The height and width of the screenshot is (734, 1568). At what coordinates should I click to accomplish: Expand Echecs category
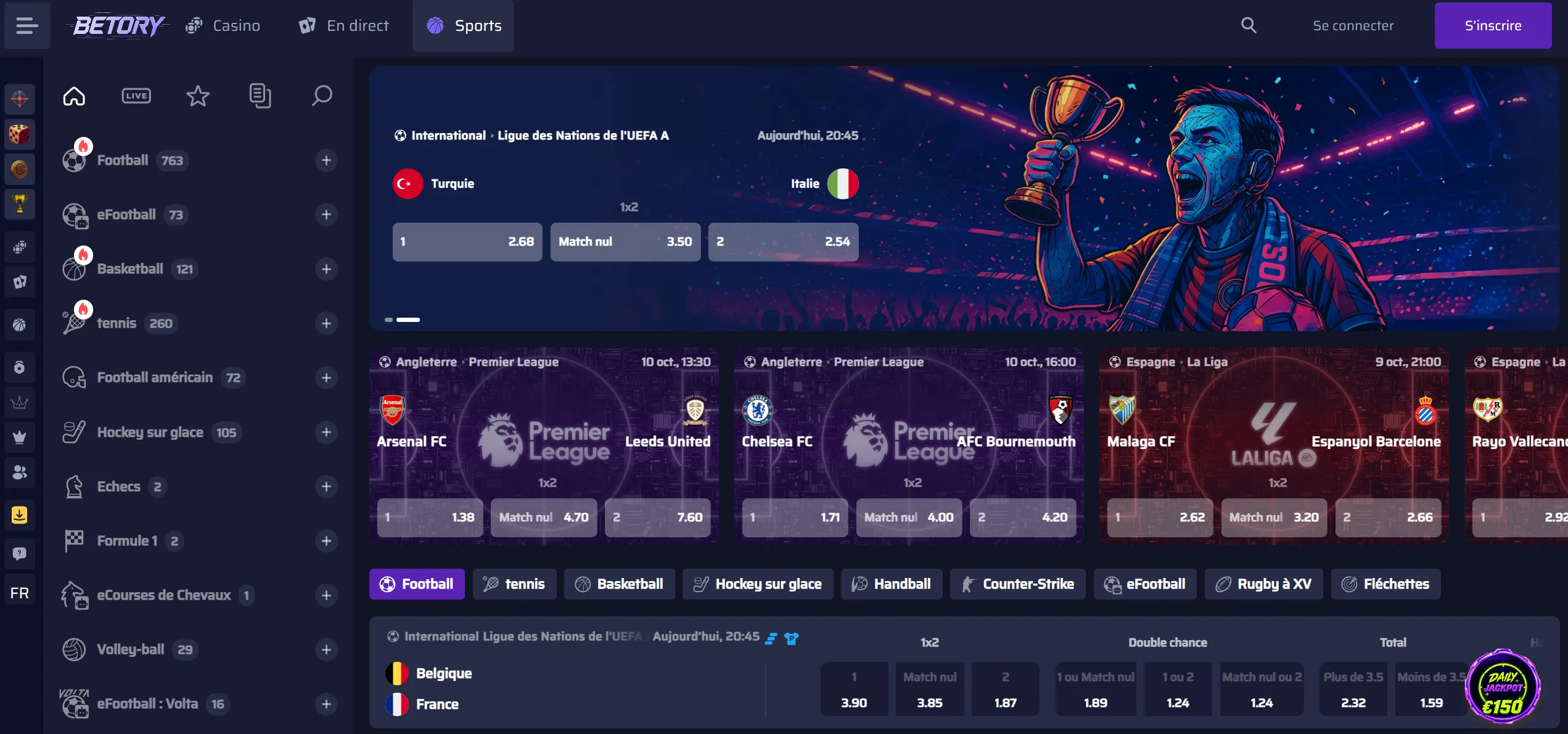click(326, 487)
